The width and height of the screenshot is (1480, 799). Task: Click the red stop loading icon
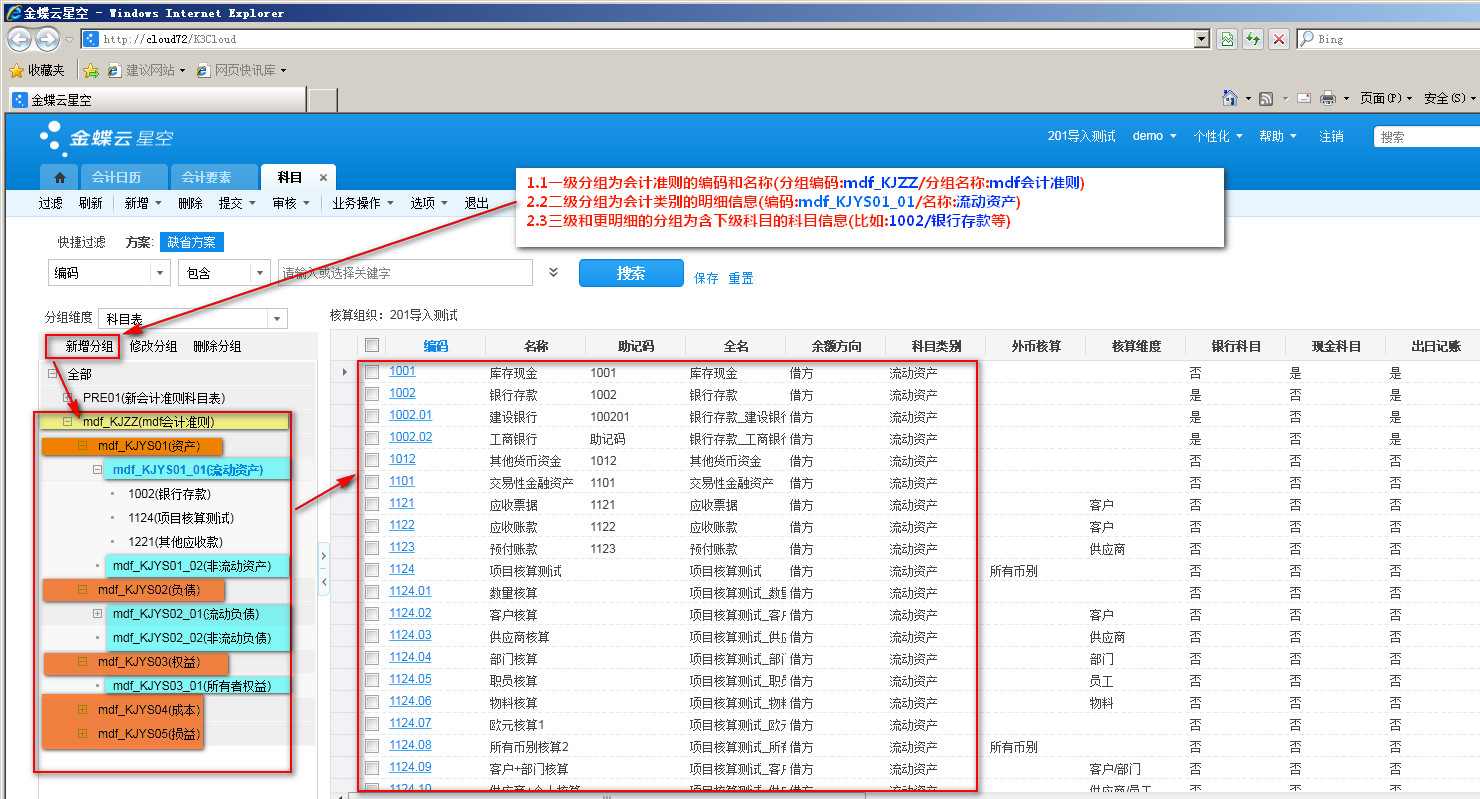1279,39
